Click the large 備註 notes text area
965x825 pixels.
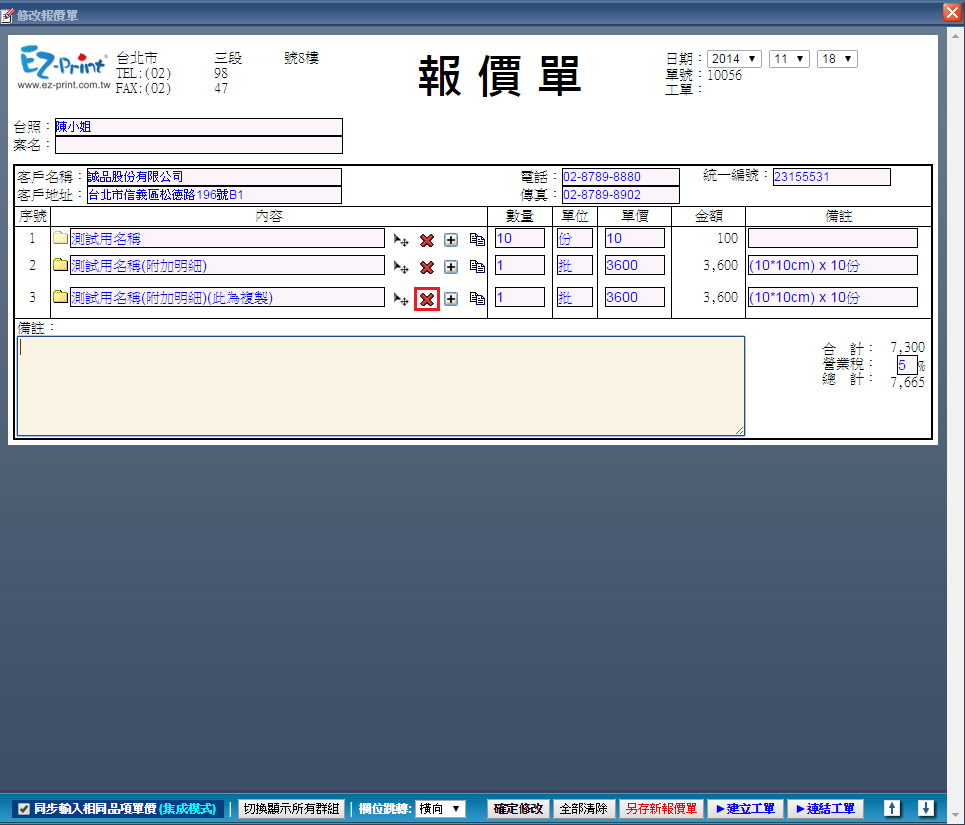pos(380,385)
